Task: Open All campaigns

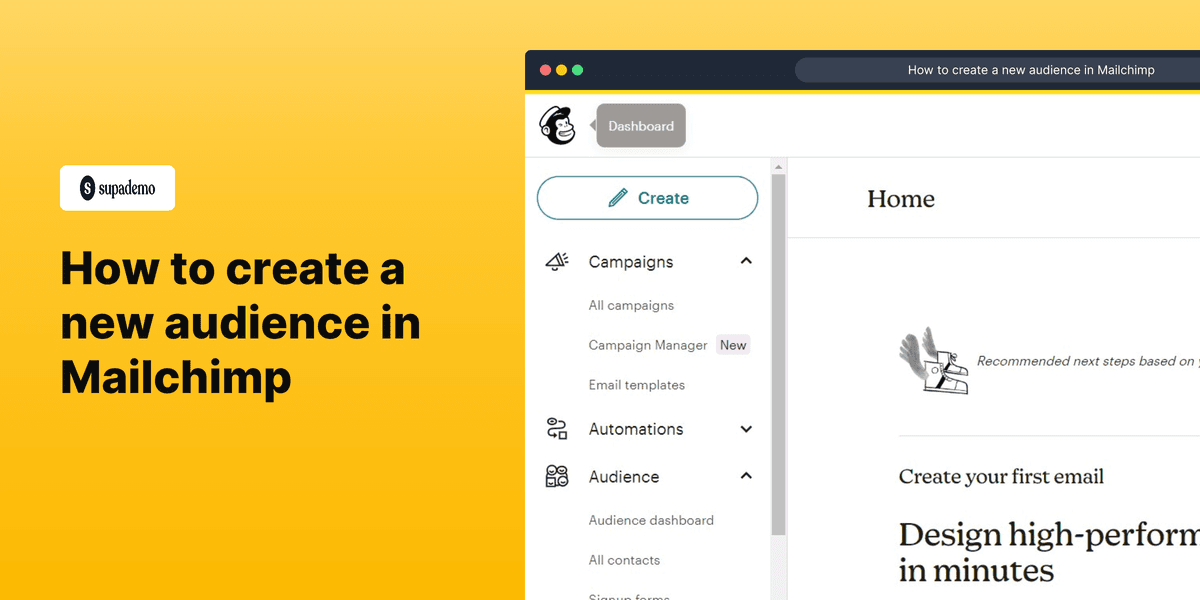Action: 631,305
